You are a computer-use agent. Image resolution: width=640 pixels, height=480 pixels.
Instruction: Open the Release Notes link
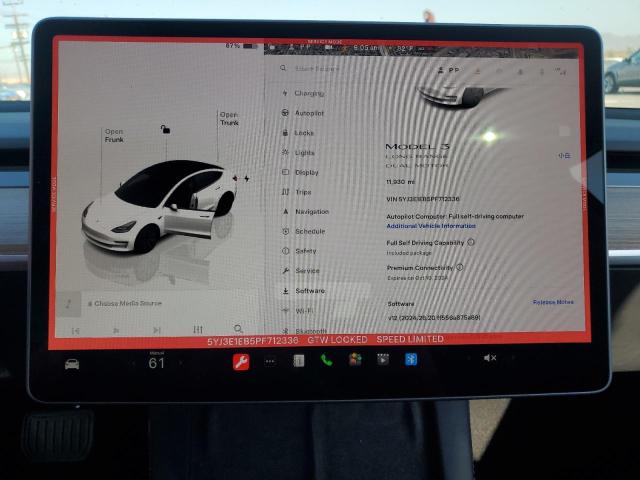point(553,302)
